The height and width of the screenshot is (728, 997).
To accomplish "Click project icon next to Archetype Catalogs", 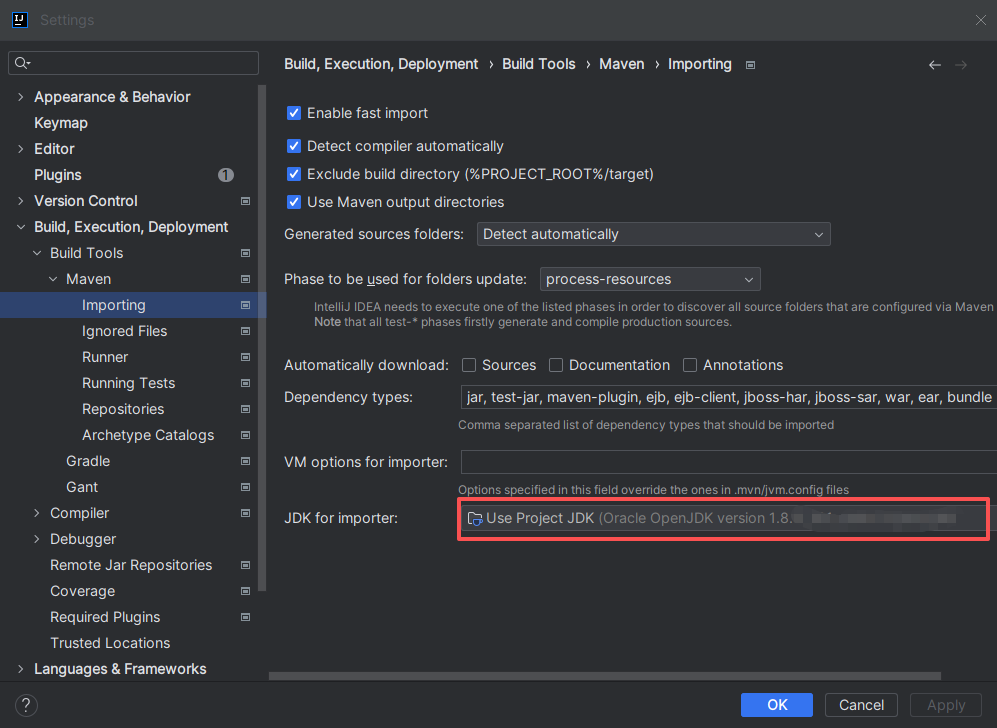I will point(245,436).
